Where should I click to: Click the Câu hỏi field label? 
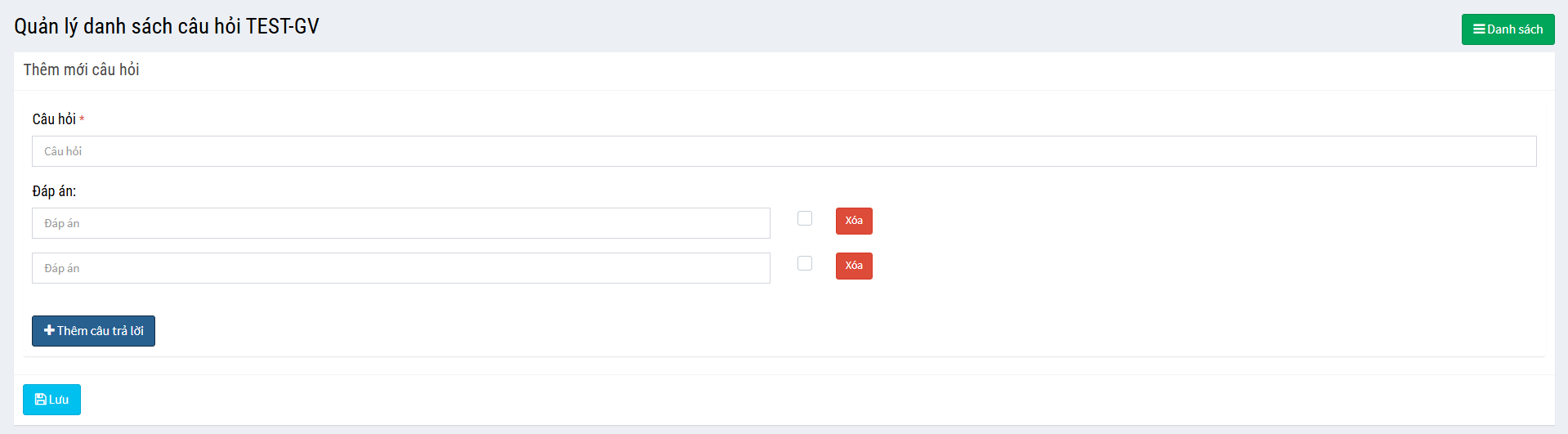54,119
